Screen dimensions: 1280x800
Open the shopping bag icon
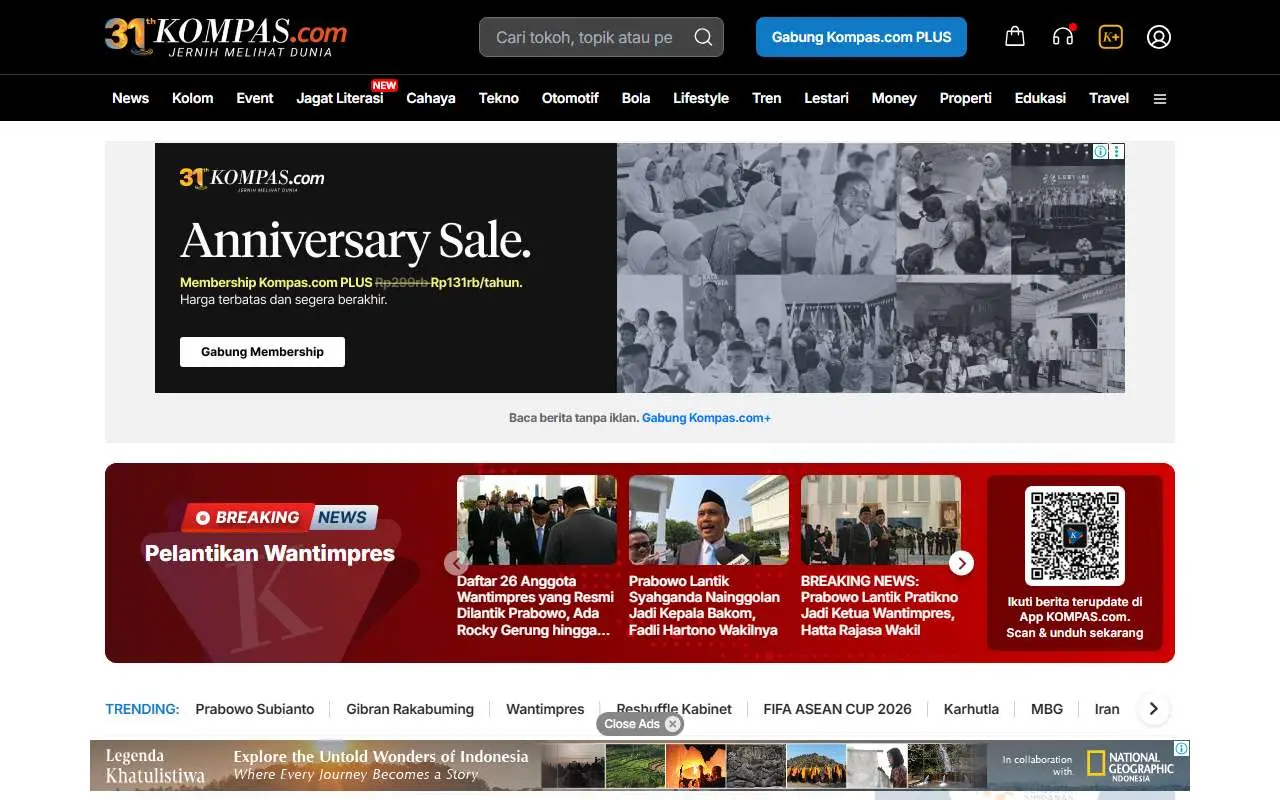tap(1015, 37)
